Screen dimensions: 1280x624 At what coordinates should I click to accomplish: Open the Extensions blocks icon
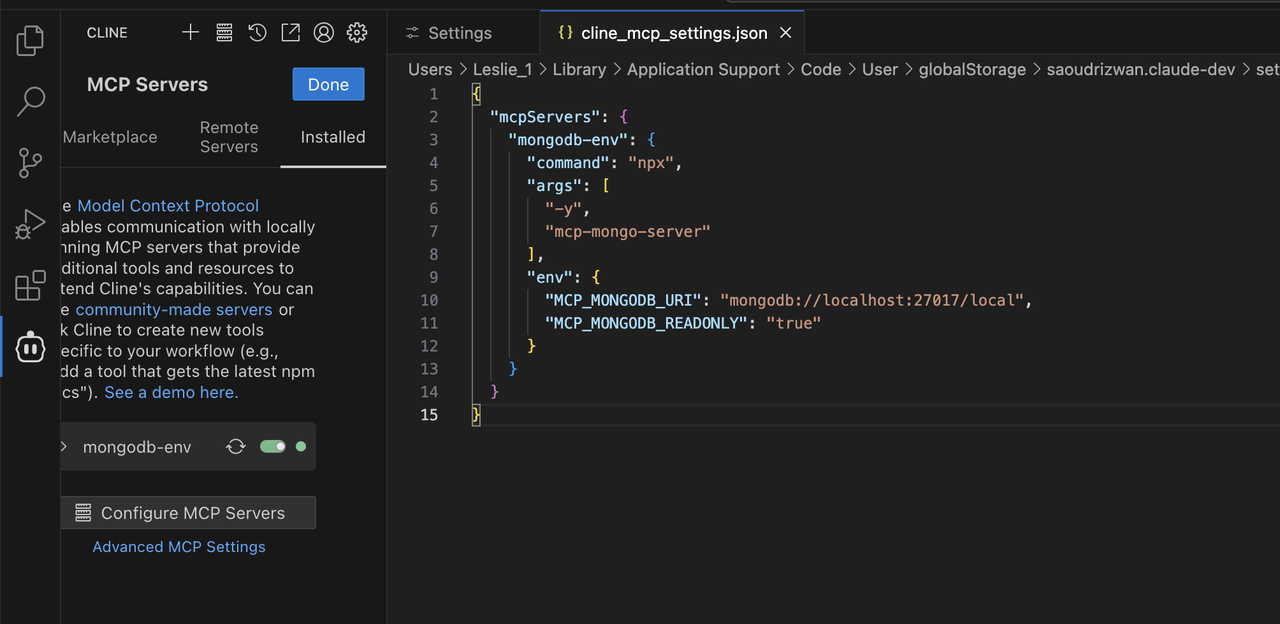tap(30, 285)
